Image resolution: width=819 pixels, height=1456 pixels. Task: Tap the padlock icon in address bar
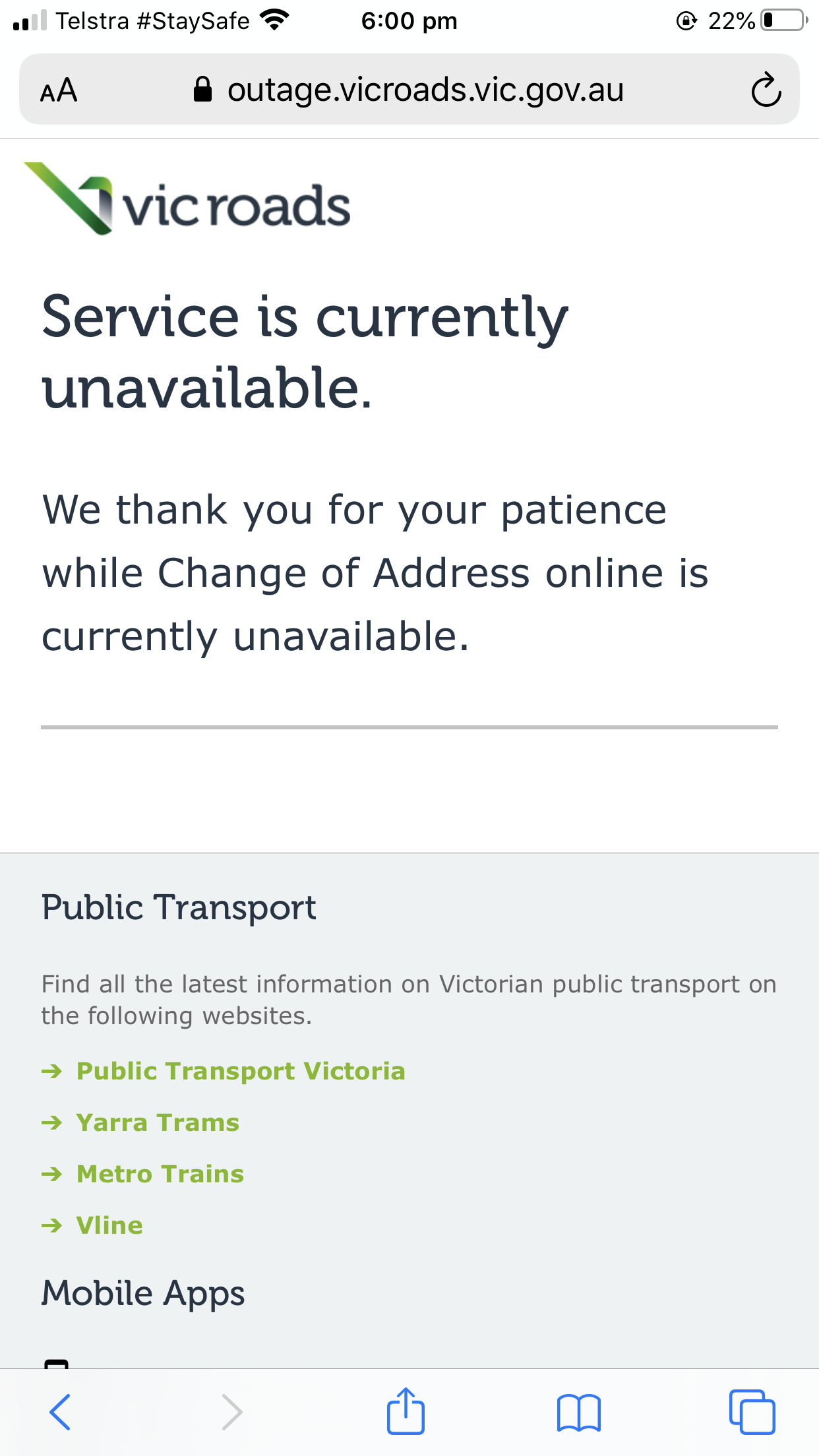point(202,90)
